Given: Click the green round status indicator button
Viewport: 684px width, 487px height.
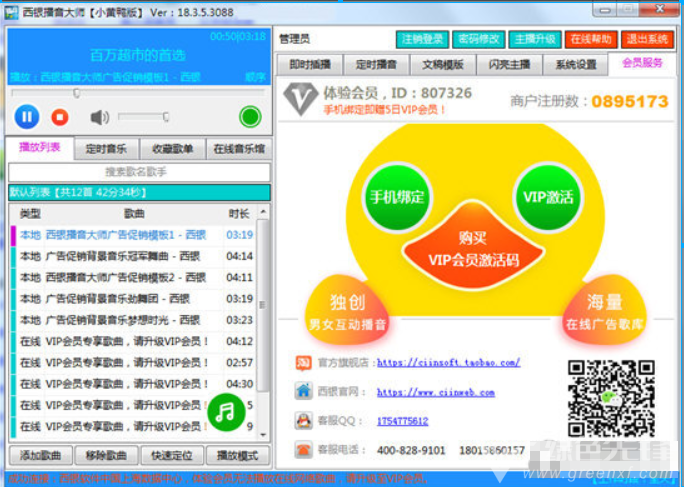Looking at the screenshot, I should [x=250, y=117].
